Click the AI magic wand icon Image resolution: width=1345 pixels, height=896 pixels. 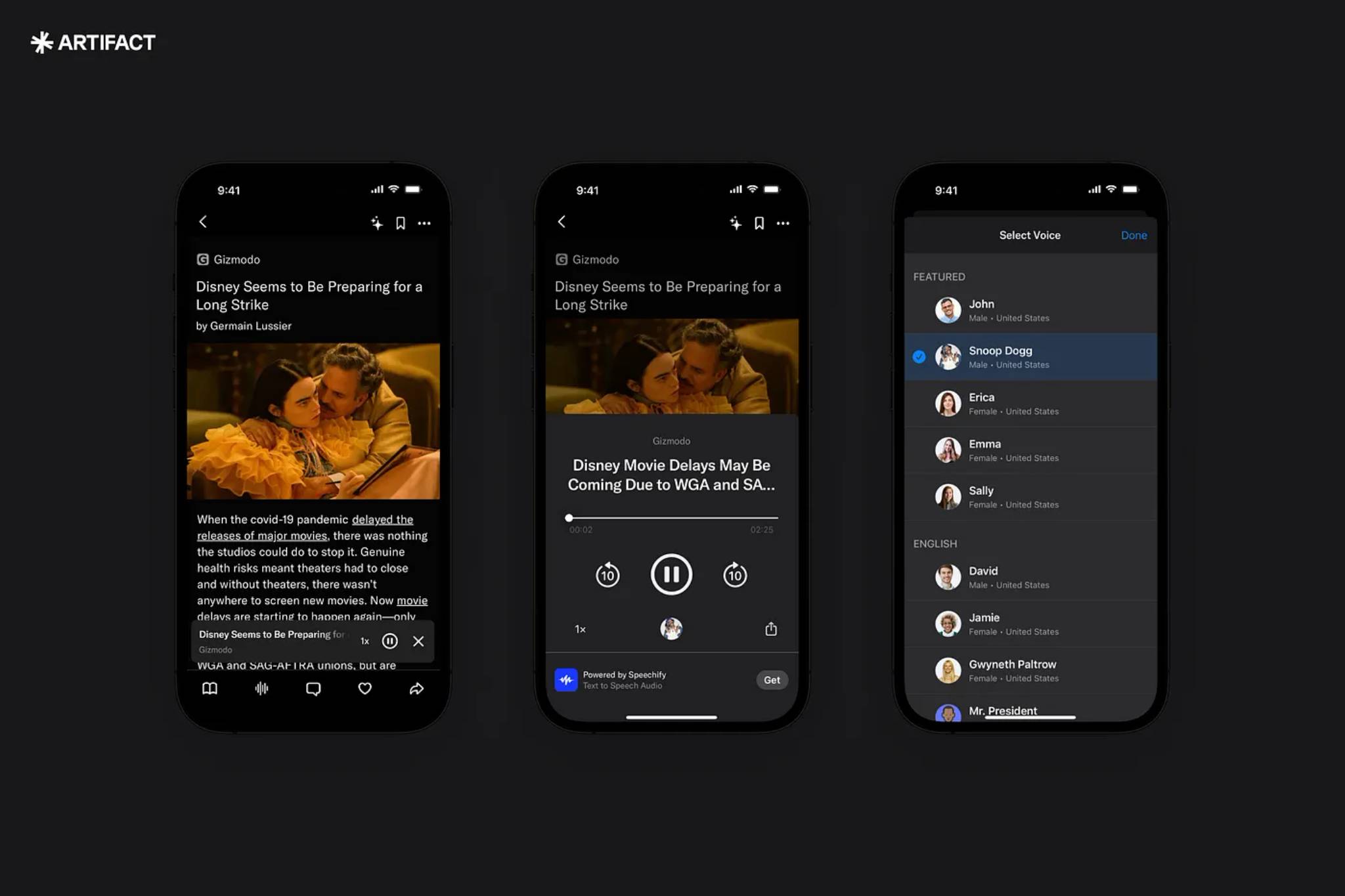(x=377, y=221)
